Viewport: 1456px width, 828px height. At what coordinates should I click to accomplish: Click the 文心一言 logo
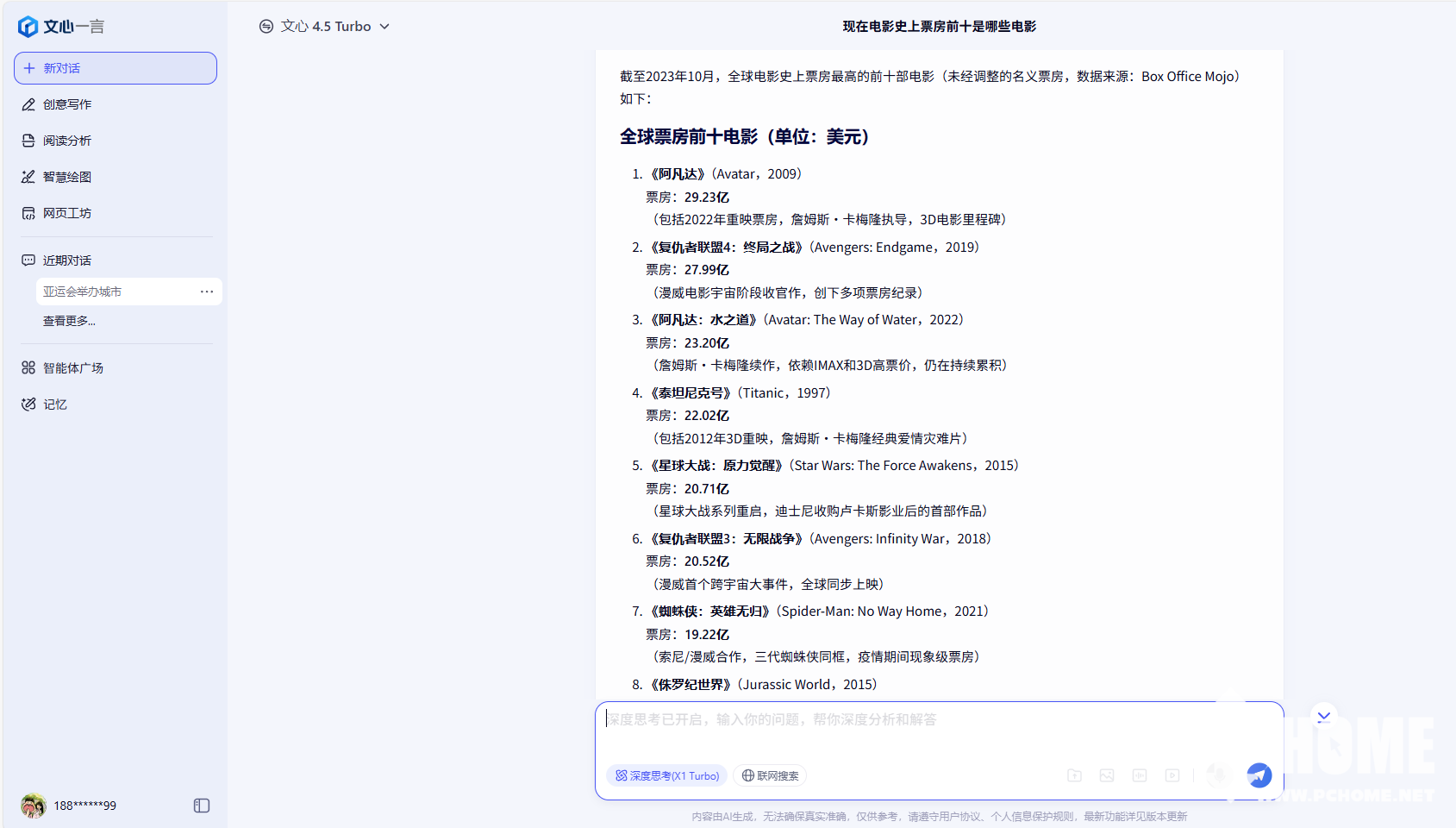click(60, 27)
